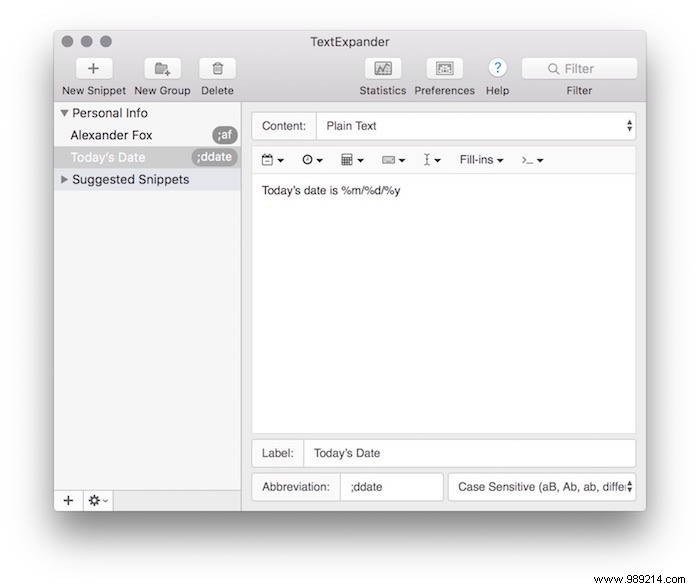
Task: Click the add plus button below sidebar
Action: [x=68, y=500]
